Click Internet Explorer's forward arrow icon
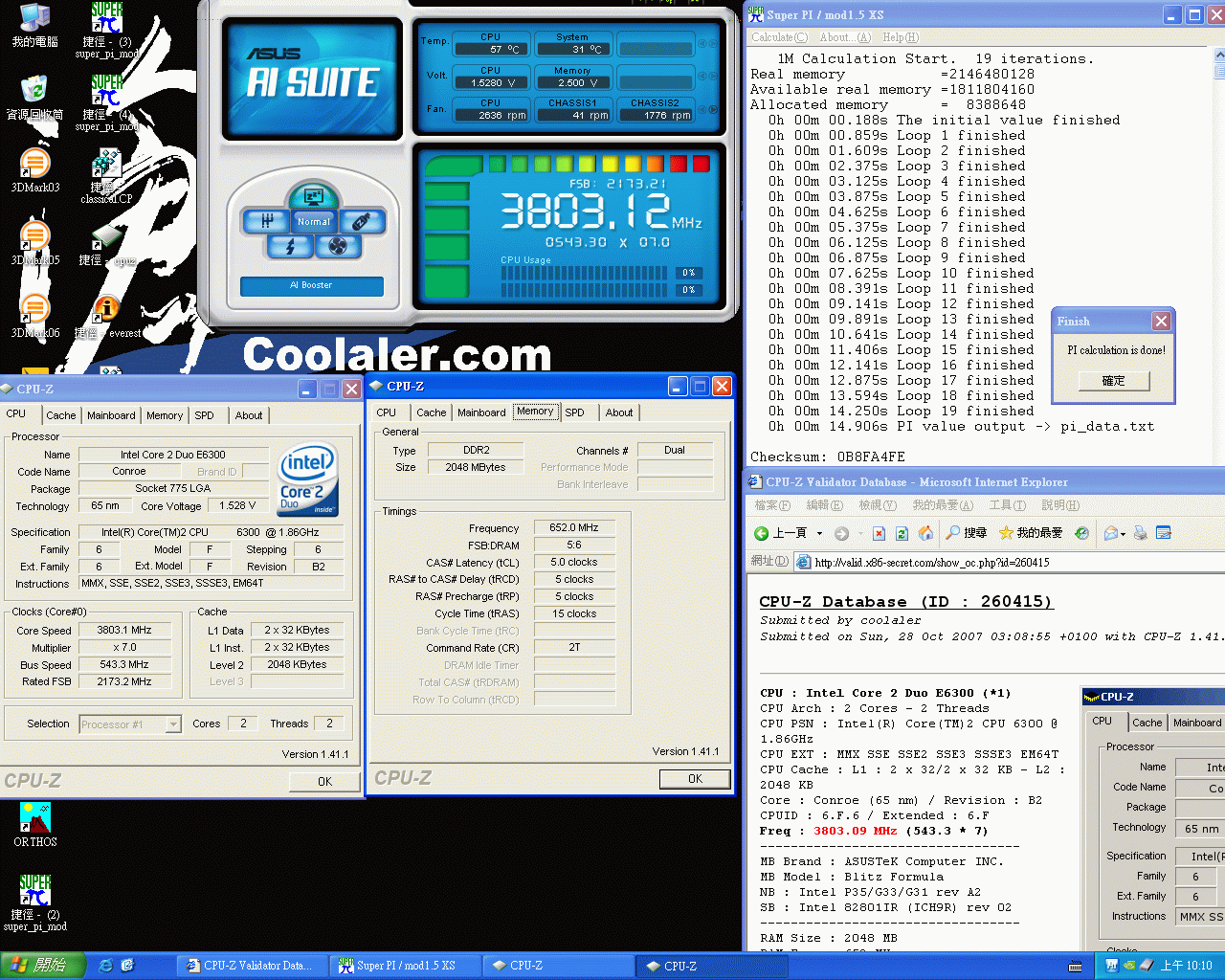1225x980 pixels. point(841,533)
